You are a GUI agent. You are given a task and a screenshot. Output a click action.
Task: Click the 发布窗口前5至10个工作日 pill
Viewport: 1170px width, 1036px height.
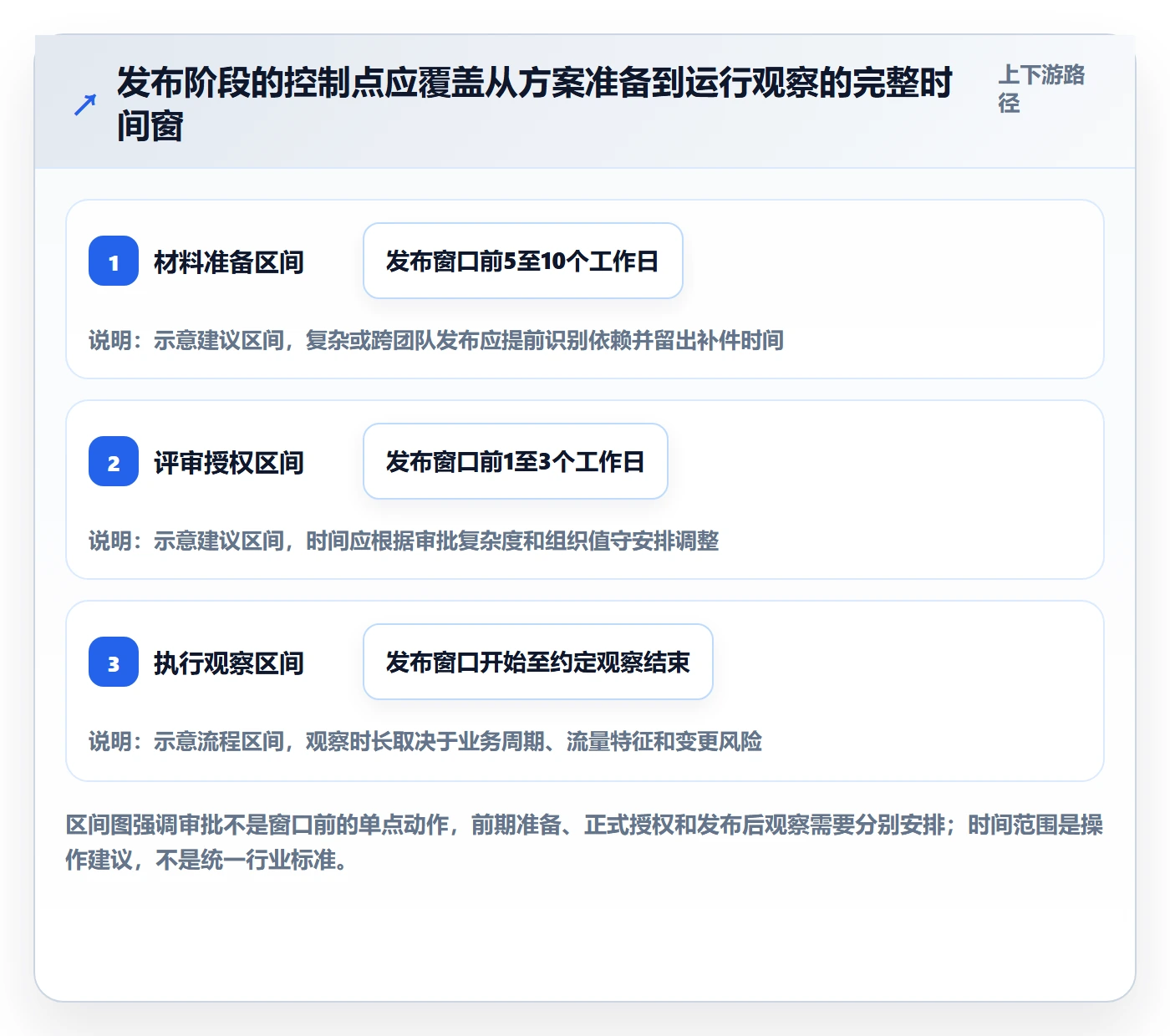click(523, 261)
